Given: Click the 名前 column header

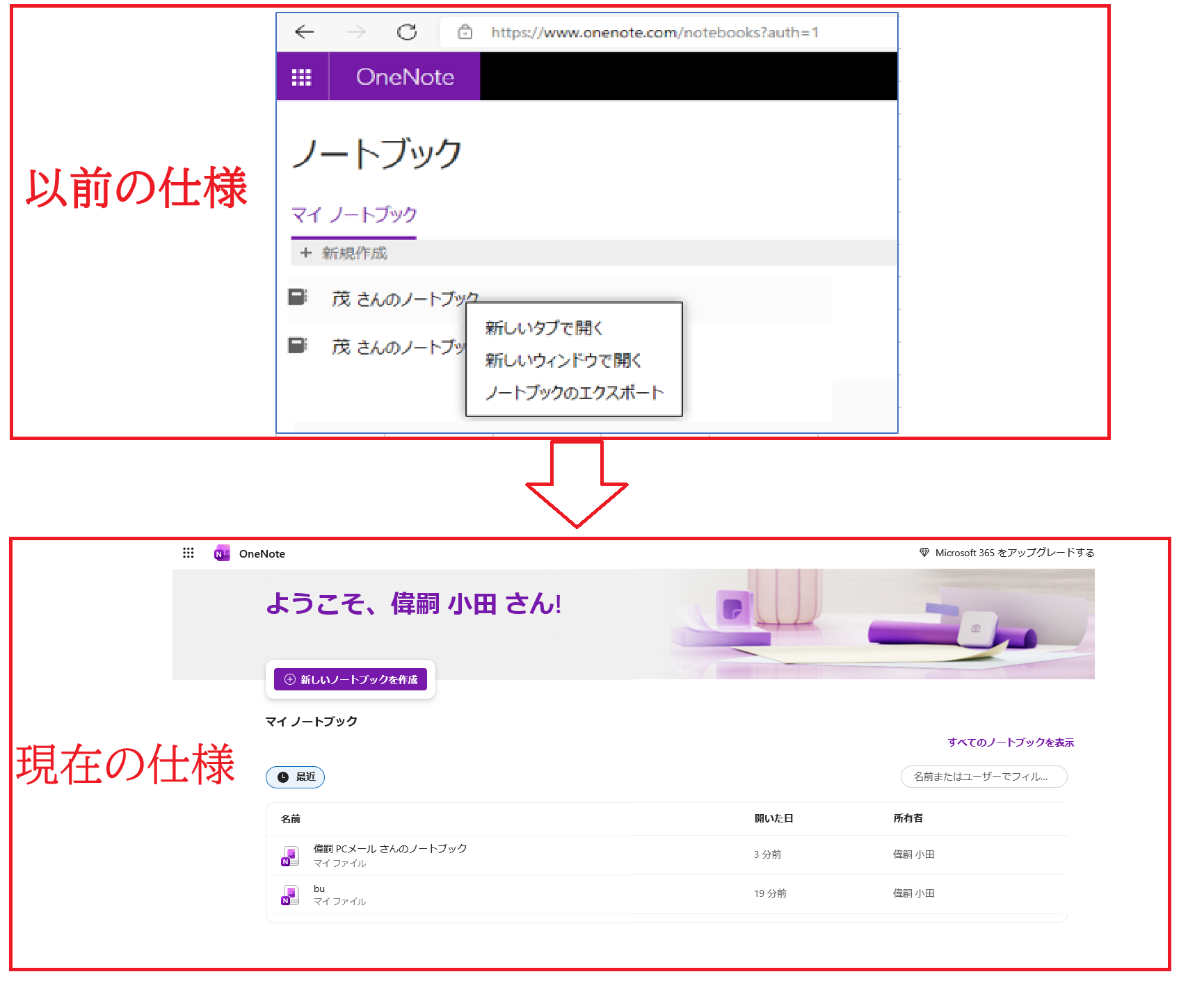Looking at the screenshot, I should pyautogui.click(x=291, y=819).
